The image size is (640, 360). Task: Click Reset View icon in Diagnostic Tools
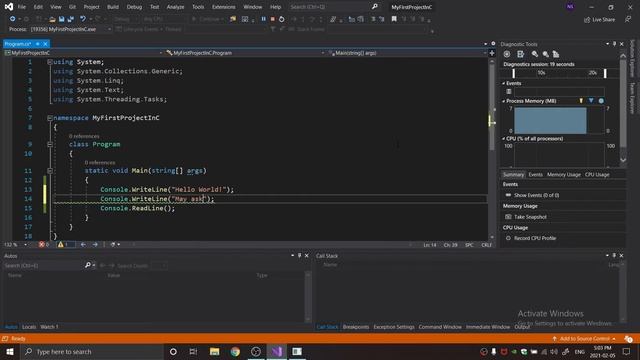click(x=556, y=54)
